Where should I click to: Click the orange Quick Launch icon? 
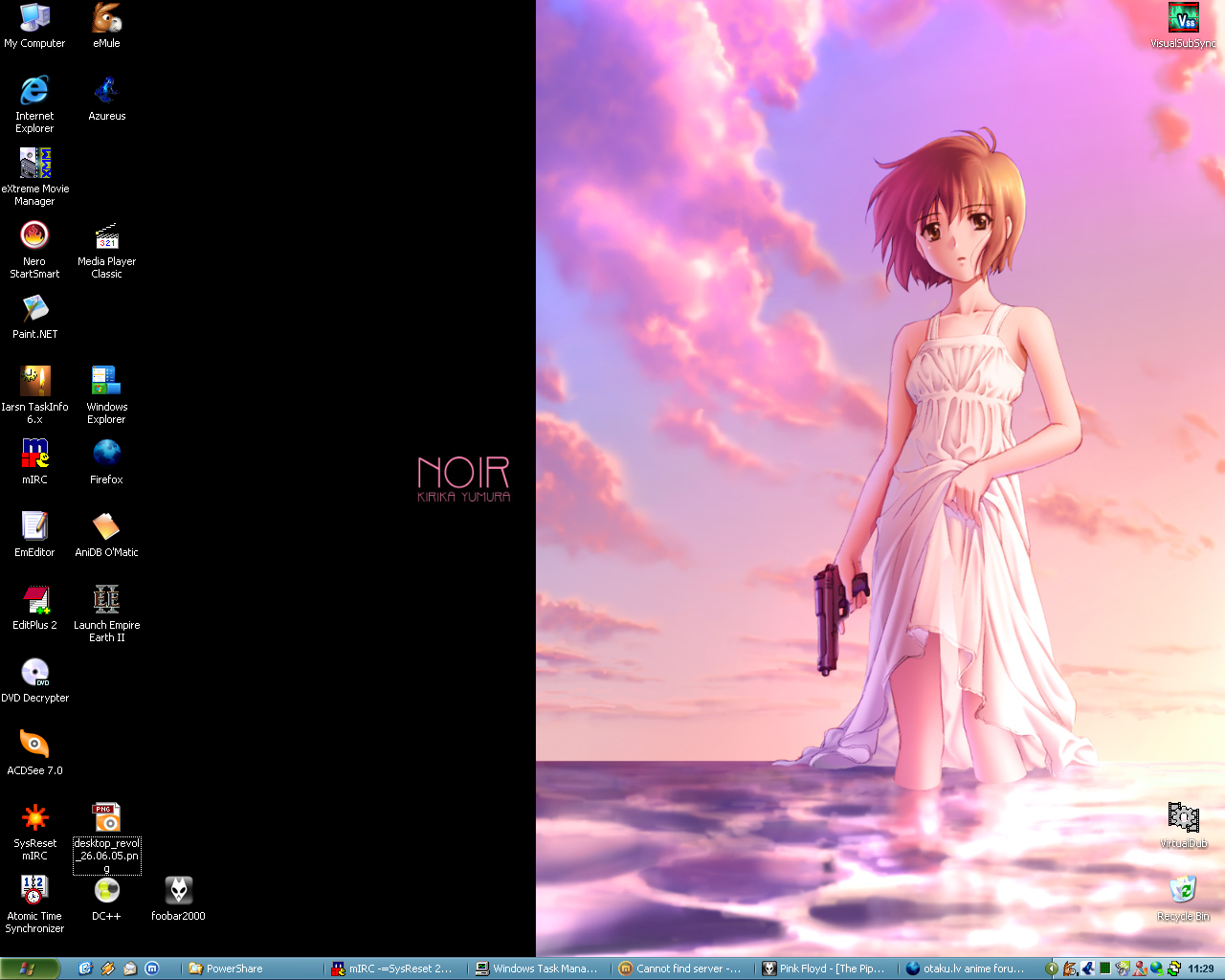[107, 969]
